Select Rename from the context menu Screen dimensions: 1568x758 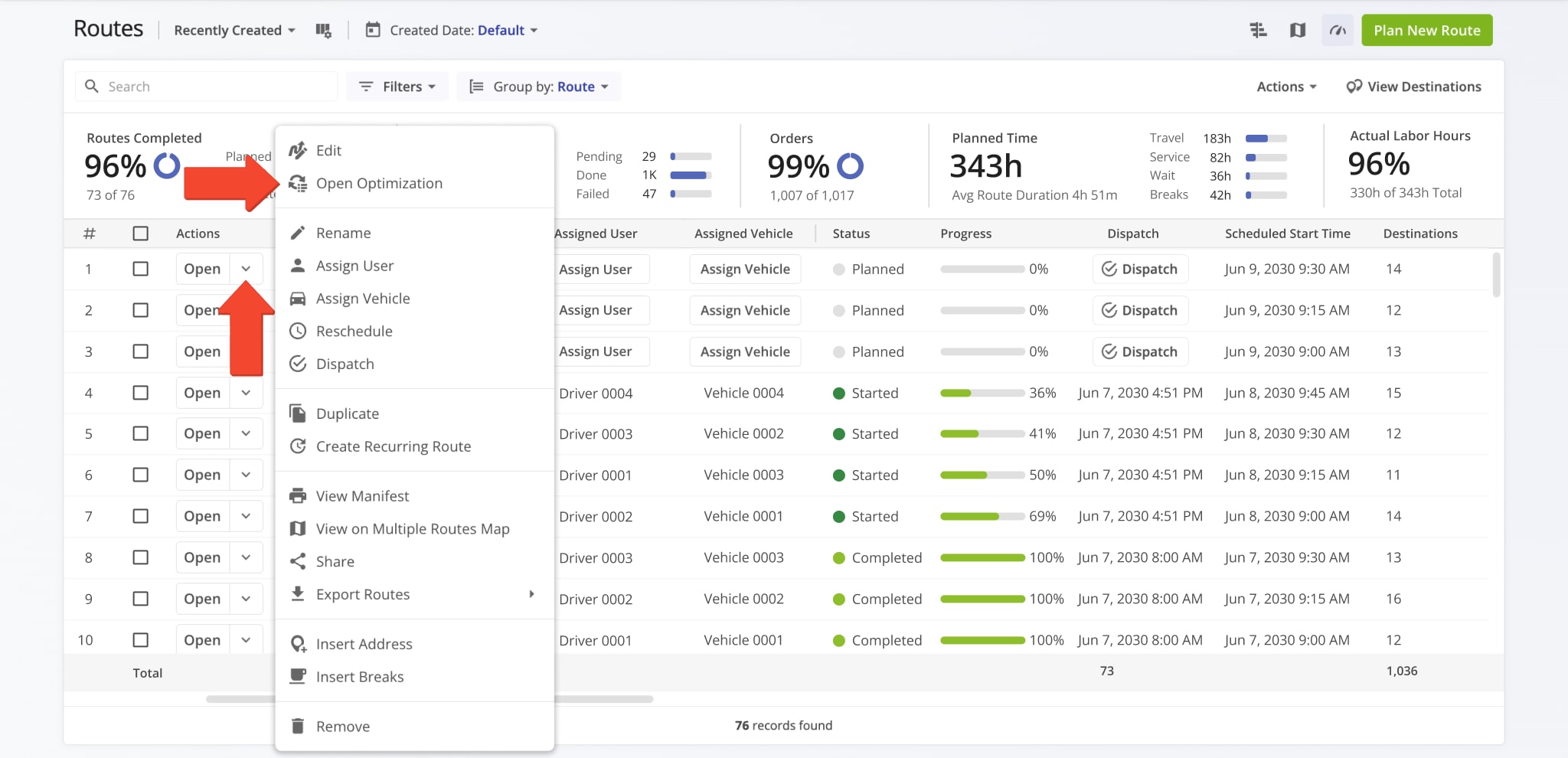pos(343,232)
